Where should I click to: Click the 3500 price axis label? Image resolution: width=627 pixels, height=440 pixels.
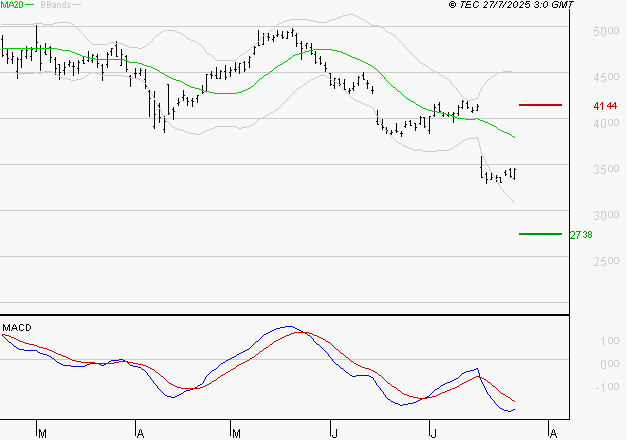point(606,170)
